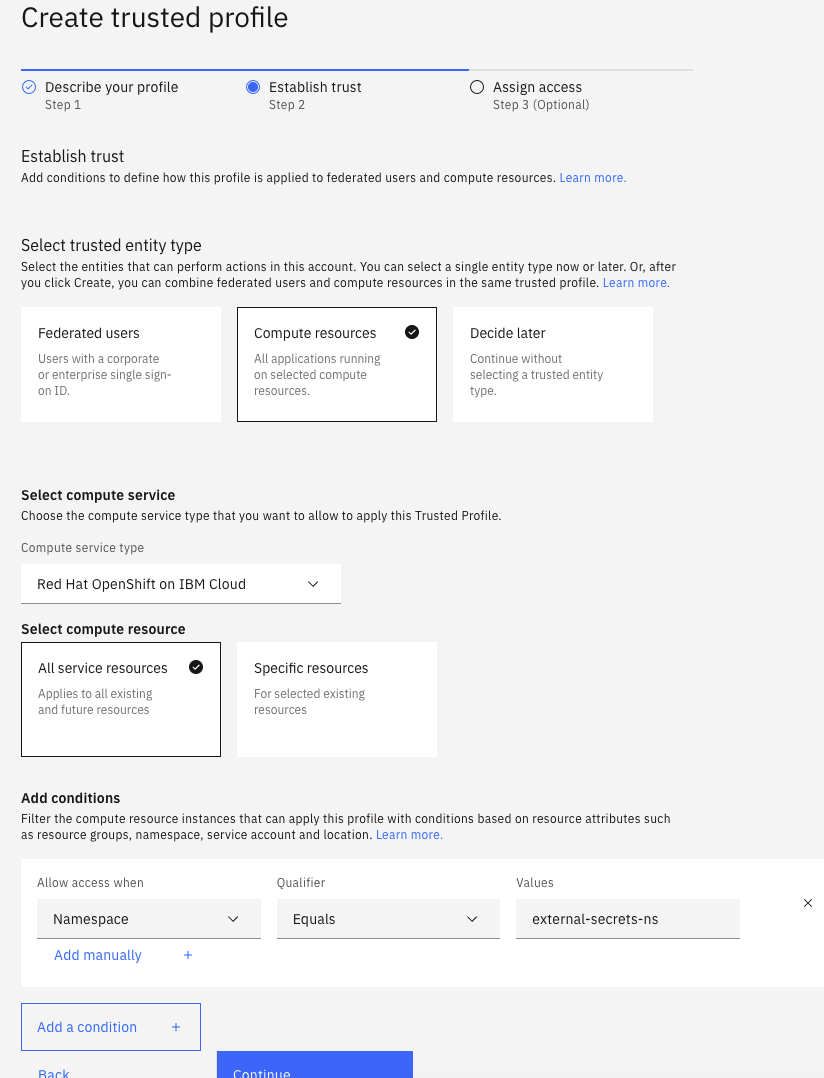Select the Federated users entity type

tap(121, 364)
